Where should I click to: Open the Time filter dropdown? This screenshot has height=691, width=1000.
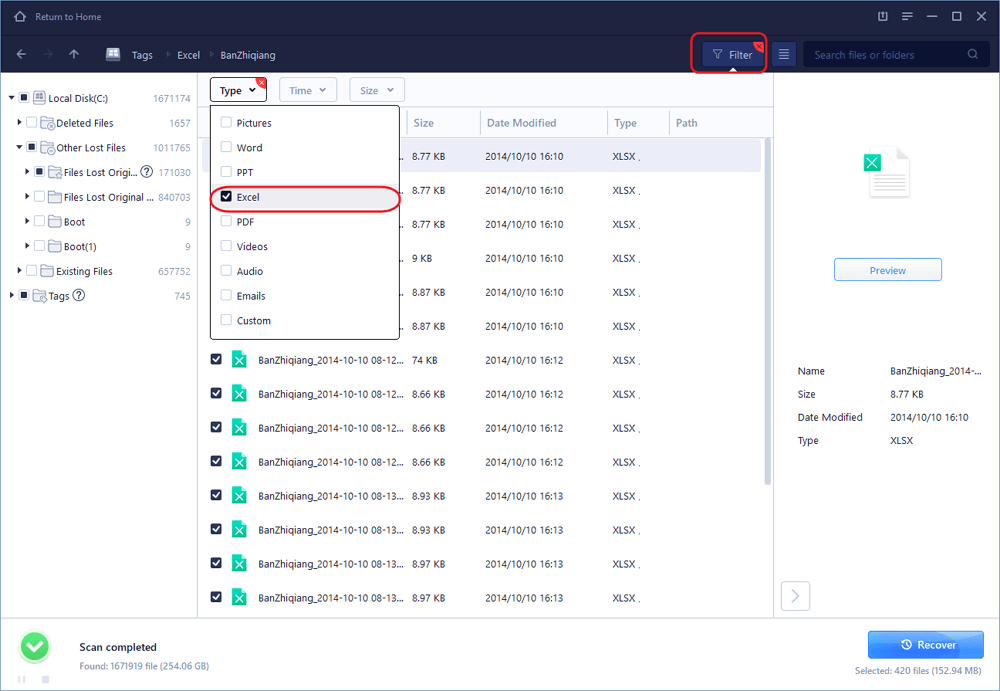pyautogui.click(x=308, y=91)
